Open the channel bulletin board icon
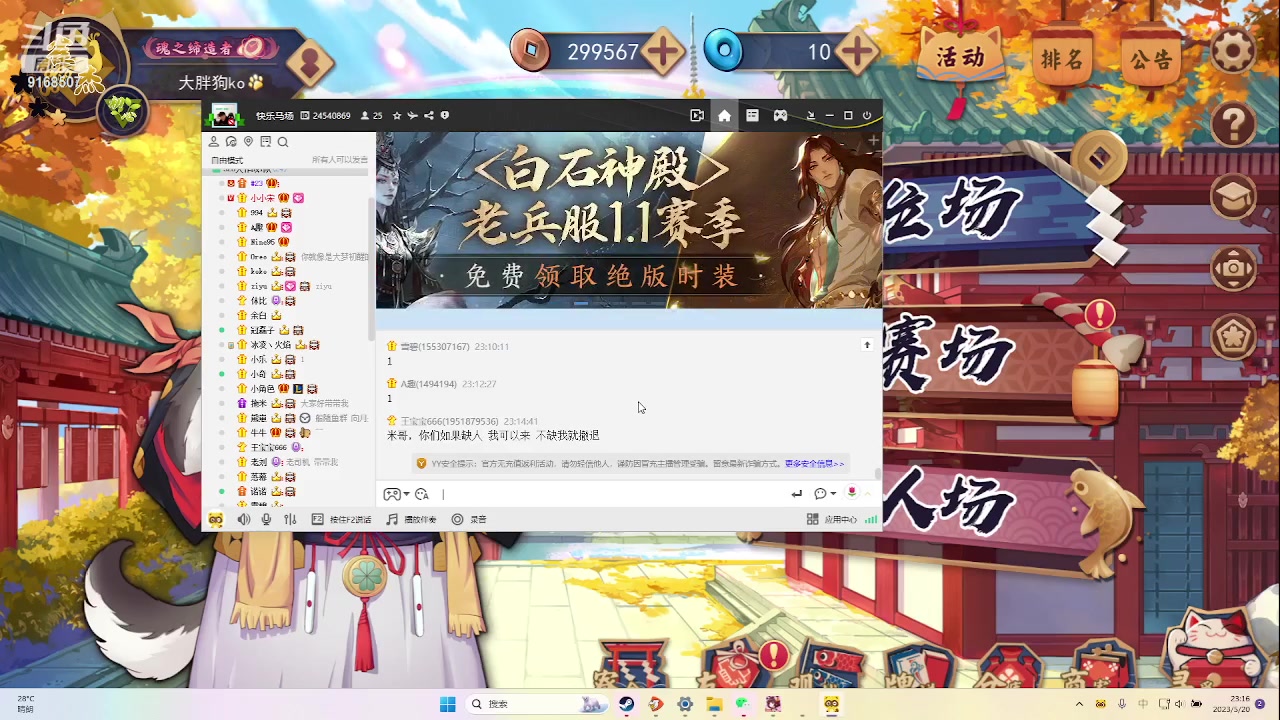 click(x=265, y=142)
